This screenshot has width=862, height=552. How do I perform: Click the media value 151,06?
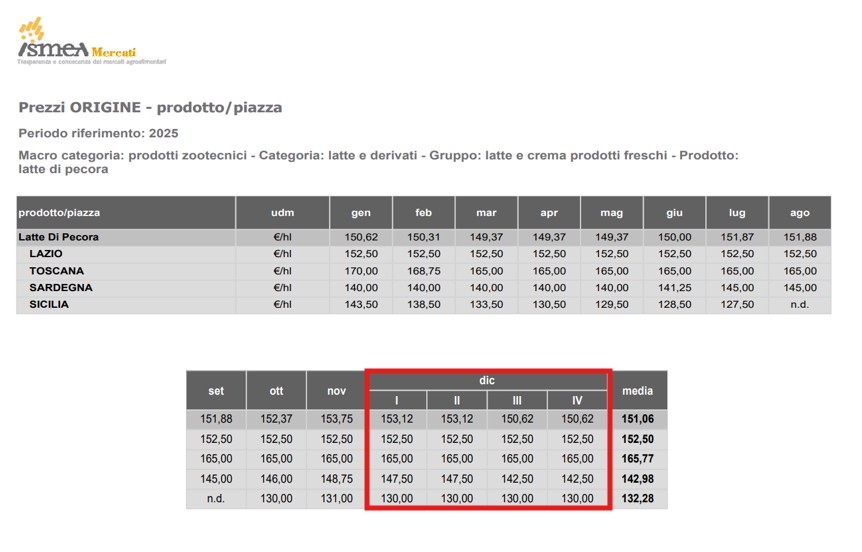point(638,419)
